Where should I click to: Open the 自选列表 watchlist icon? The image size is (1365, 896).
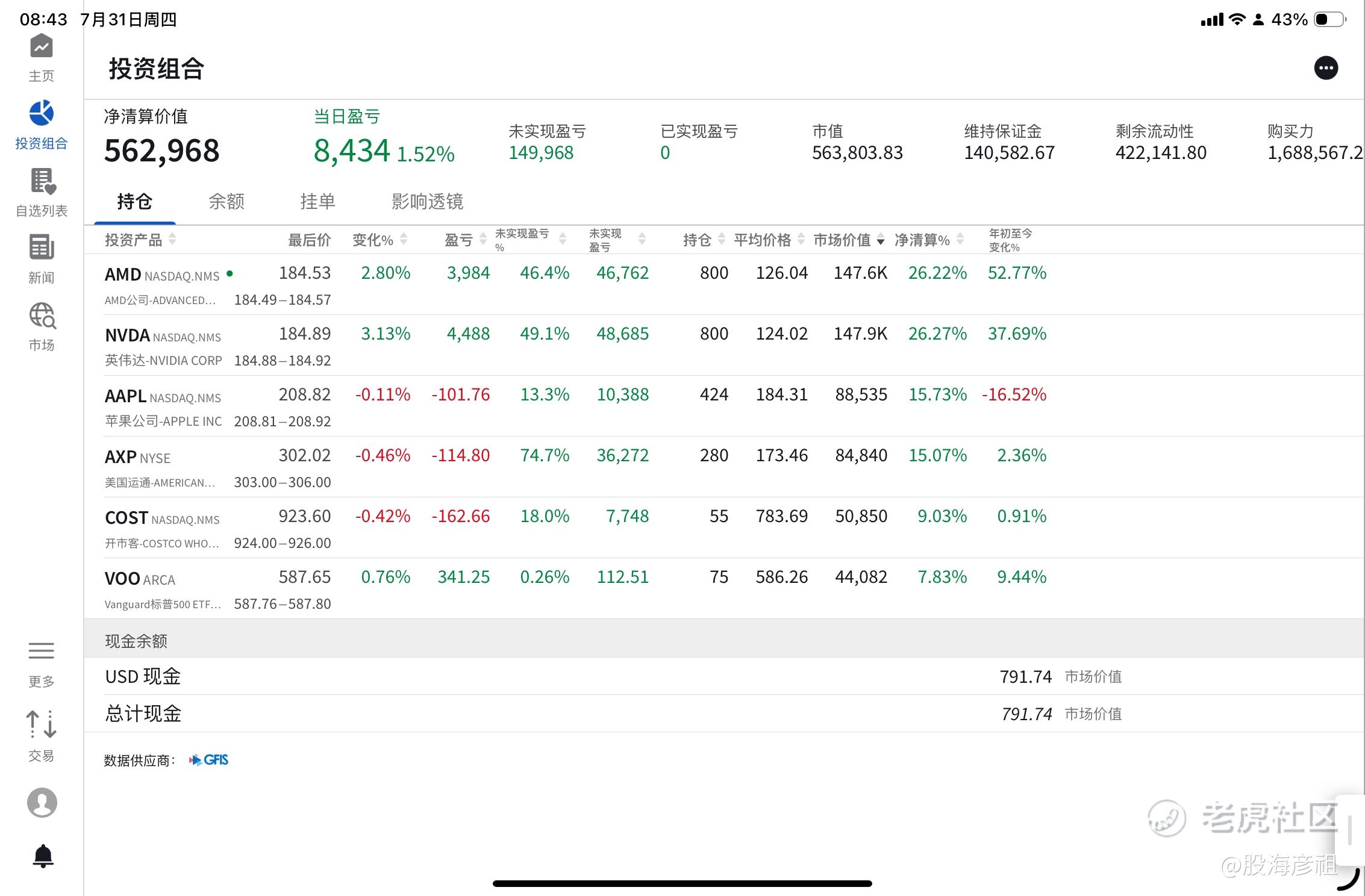tap(42, 181)
